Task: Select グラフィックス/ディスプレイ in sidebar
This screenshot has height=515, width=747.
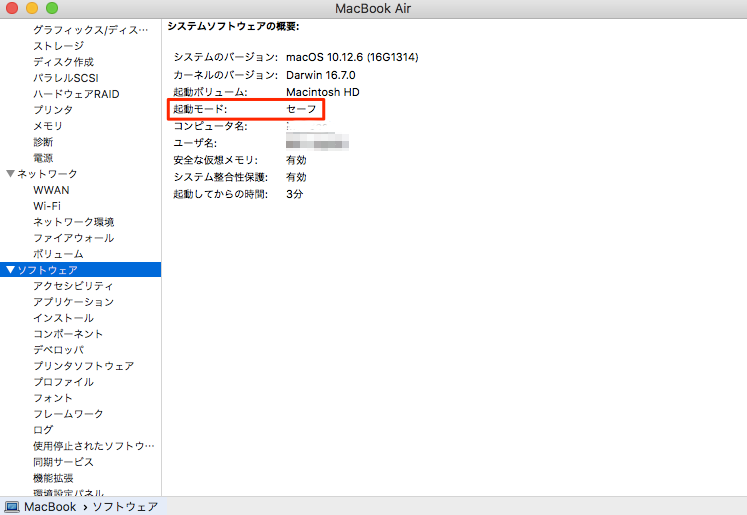Action: click(x=91, y=30)
